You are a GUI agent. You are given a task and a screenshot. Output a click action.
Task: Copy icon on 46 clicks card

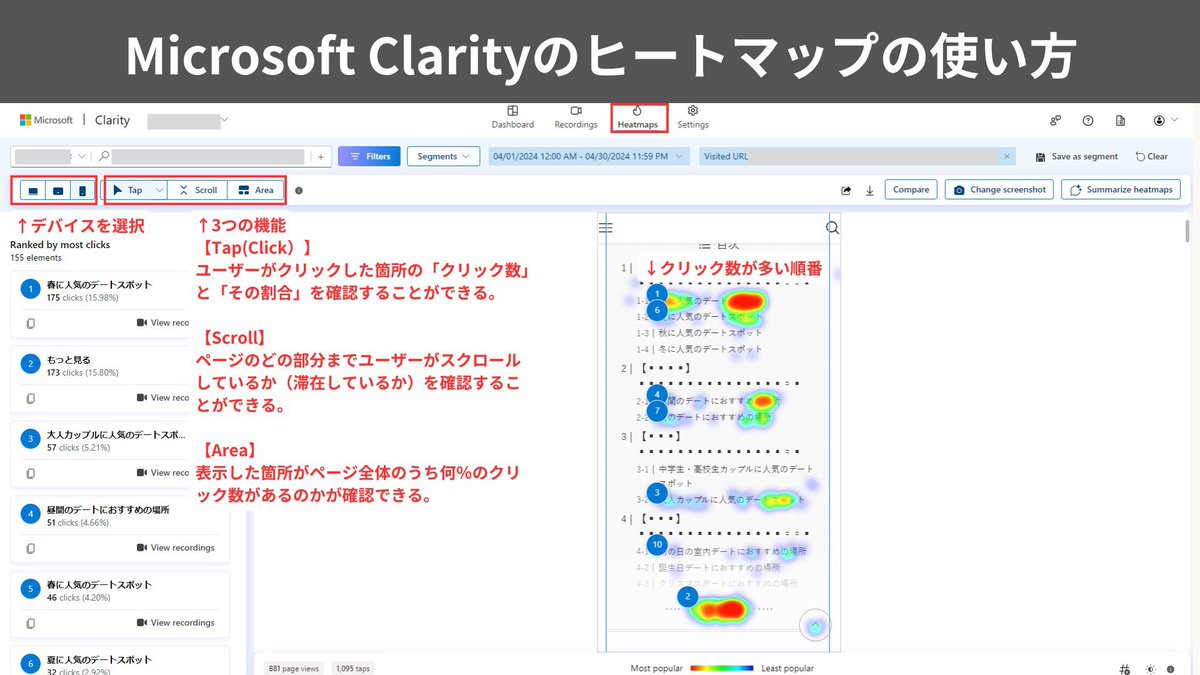[30, 623]
